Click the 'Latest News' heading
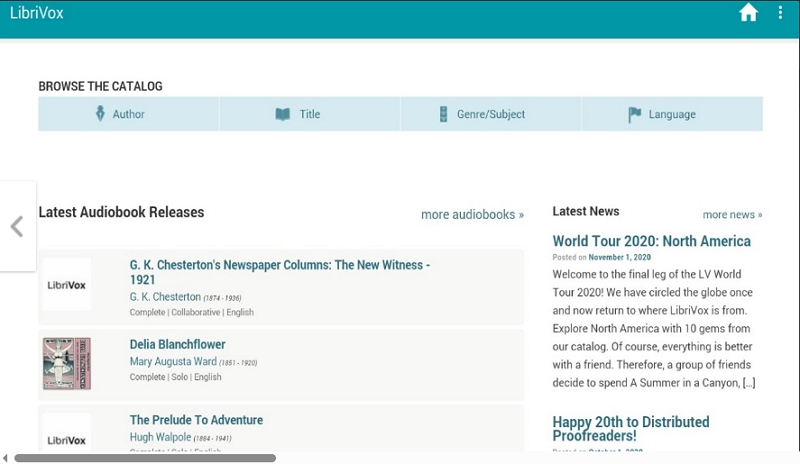Viewport: 800px width, 464px height. point(586,211)
